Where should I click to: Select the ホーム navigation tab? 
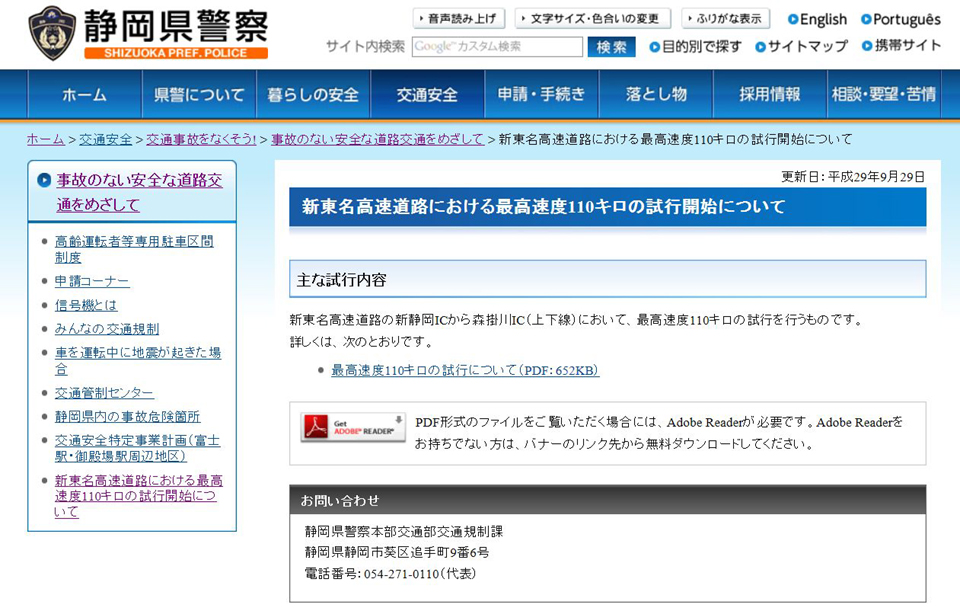(84, 95)
